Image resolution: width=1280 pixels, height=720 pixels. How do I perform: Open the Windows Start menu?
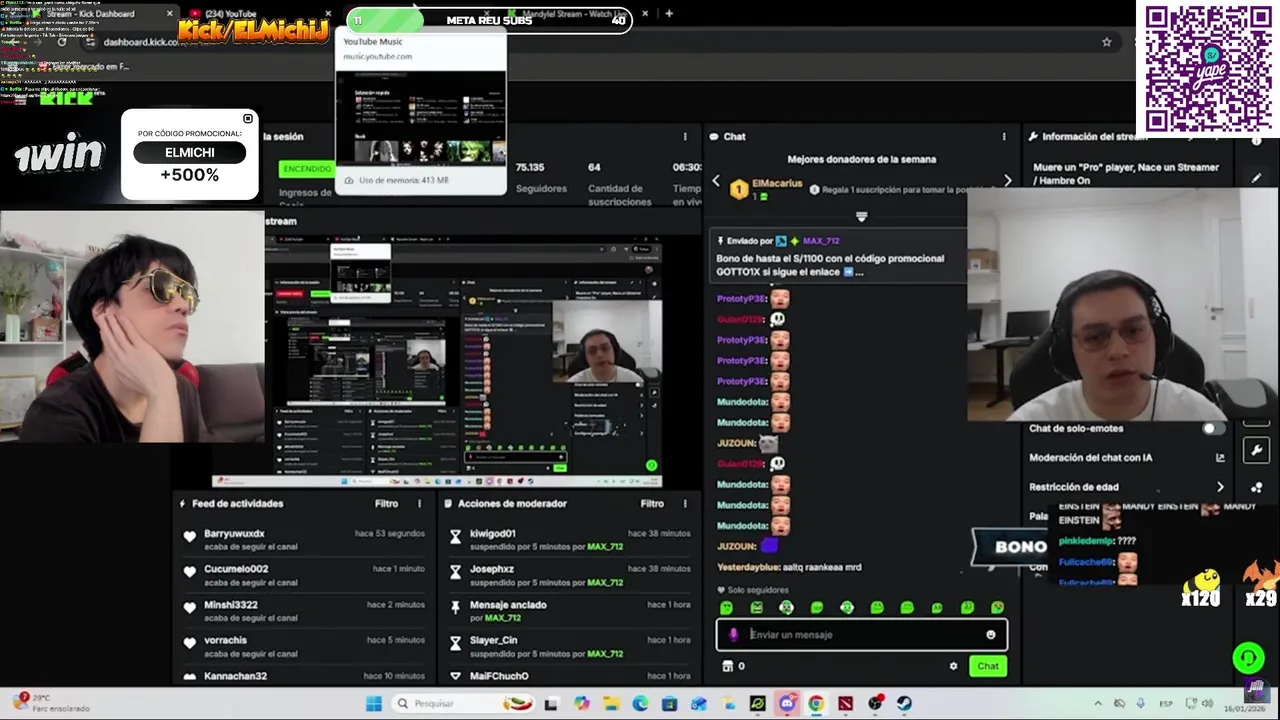click(374, 704)
